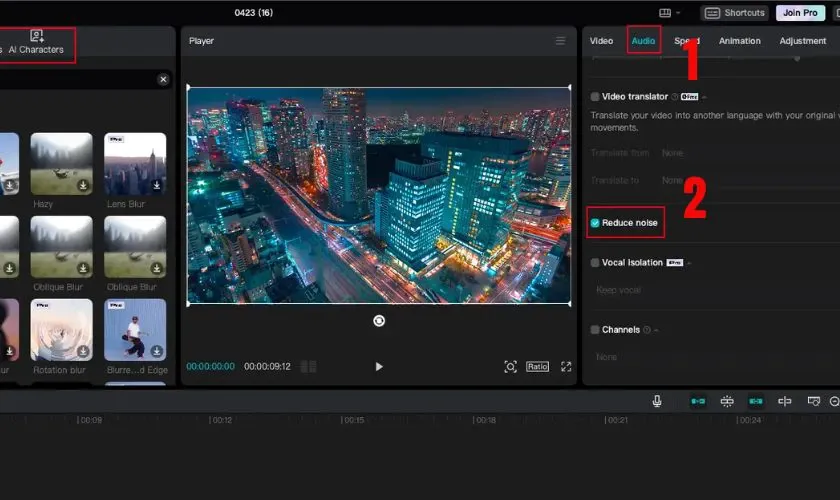Click the compare view icon beside the duration
840x500 pixels.
tap(308, 367)
